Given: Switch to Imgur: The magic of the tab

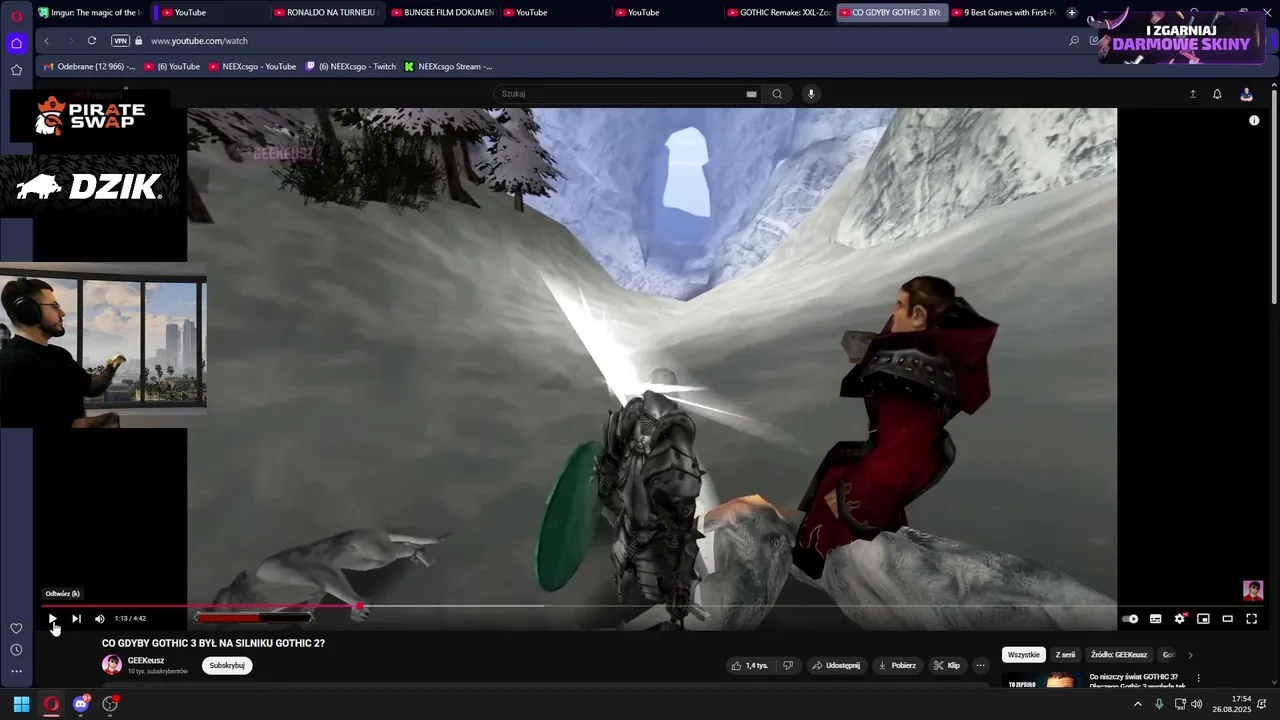Looking at the screenshot, I should tap(90, 13).
